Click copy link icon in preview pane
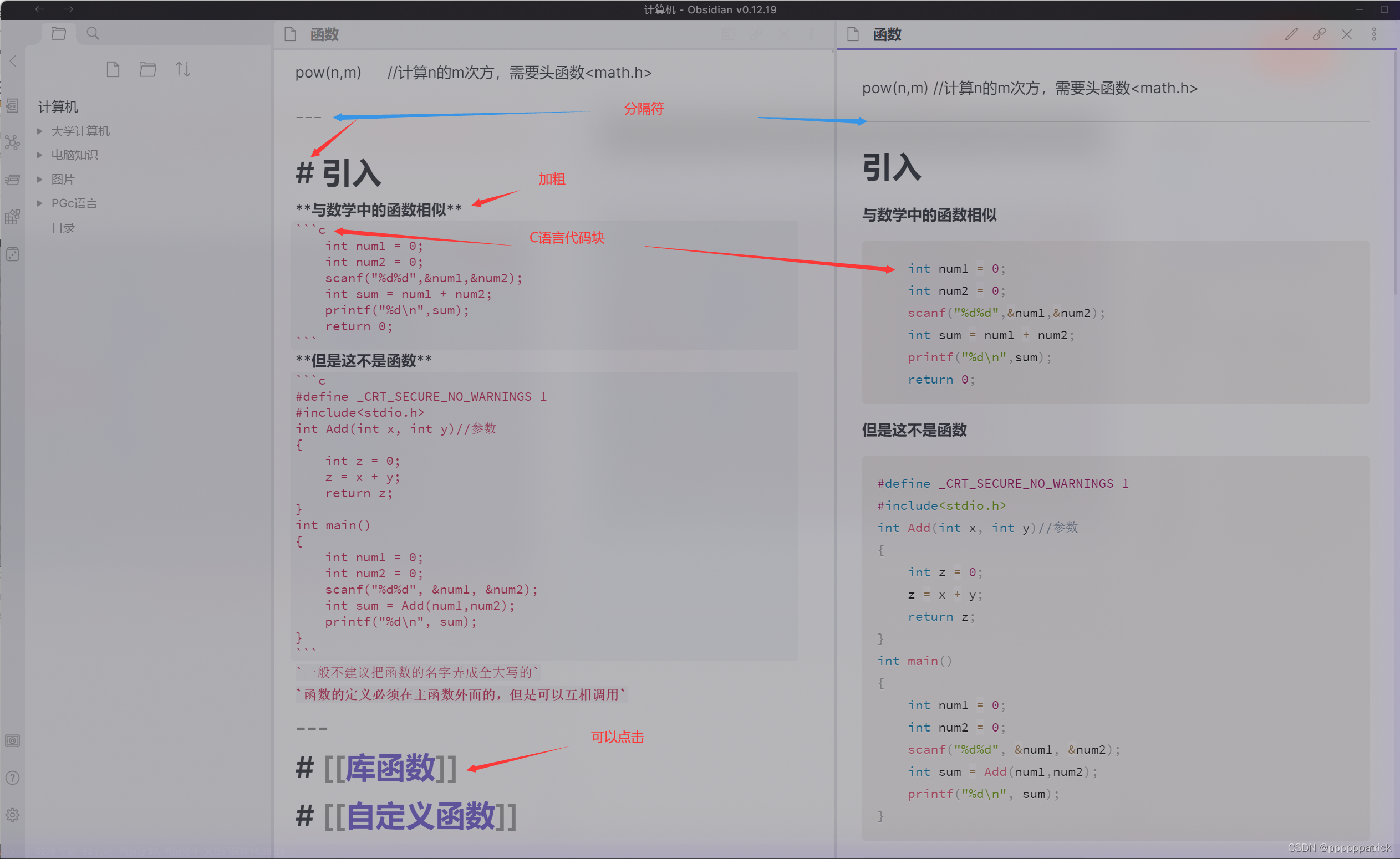 (1318, 34)
